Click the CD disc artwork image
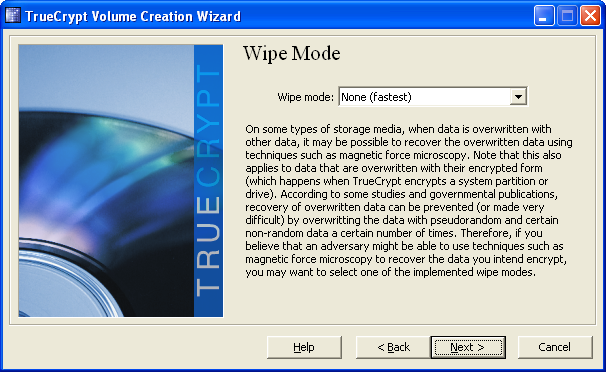Viewport: 606px width, 372px height. pos(106,180)
